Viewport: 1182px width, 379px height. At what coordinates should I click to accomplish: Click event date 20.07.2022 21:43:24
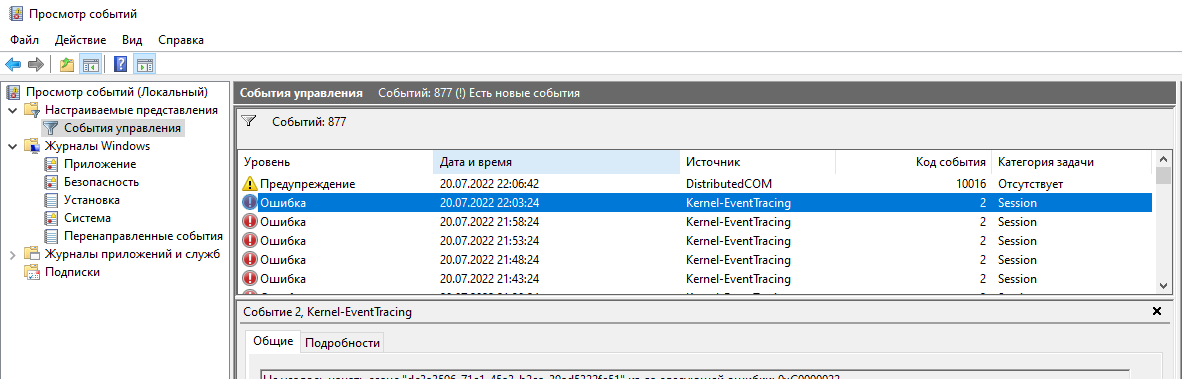pos(490,279)
